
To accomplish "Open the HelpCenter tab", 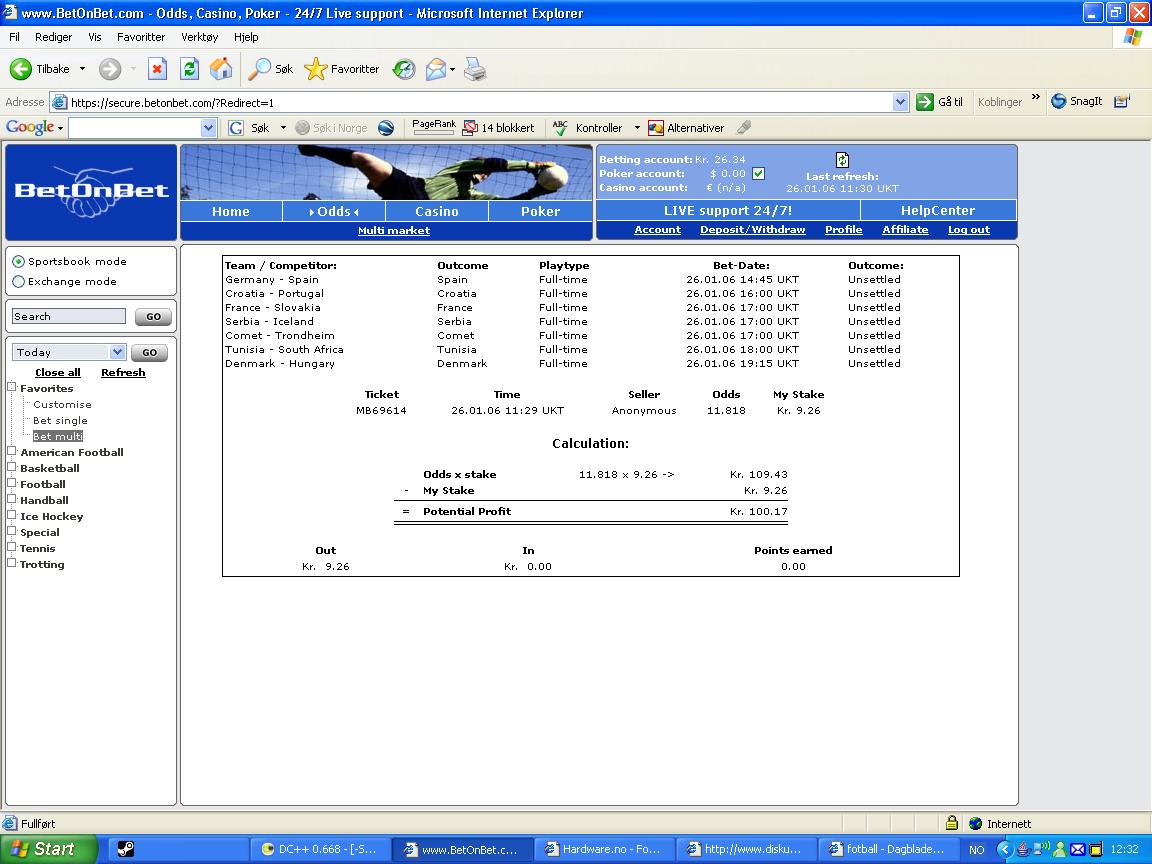I will click(x=938, y=210).
